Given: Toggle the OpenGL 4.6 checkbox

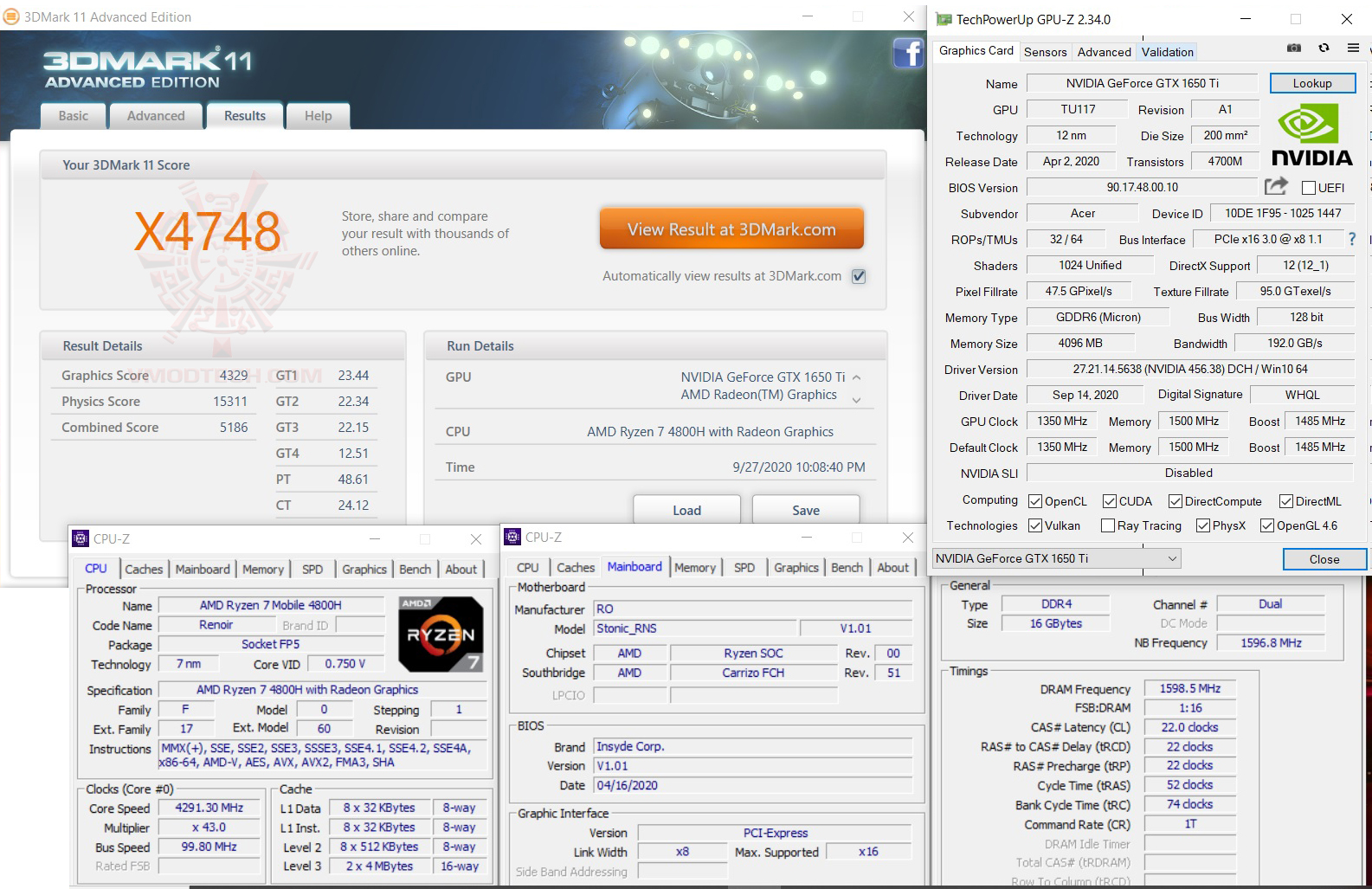Looking at the screenshot, I should click(1267, 525).
